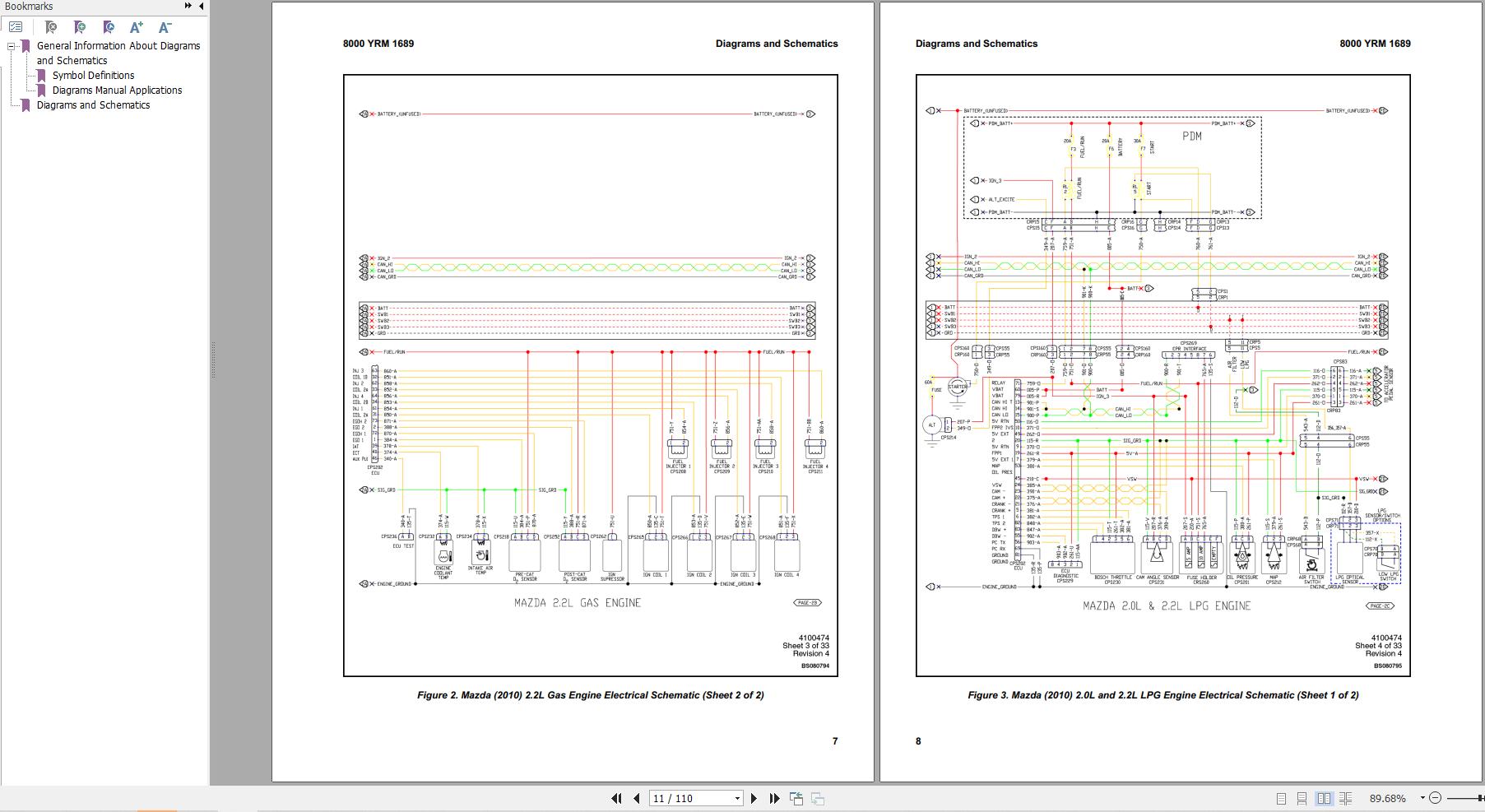Image resolution: width=1485 pixels, height=812 pixels.
Task: Enable single page view mode
Action: tap(1281, 798)
